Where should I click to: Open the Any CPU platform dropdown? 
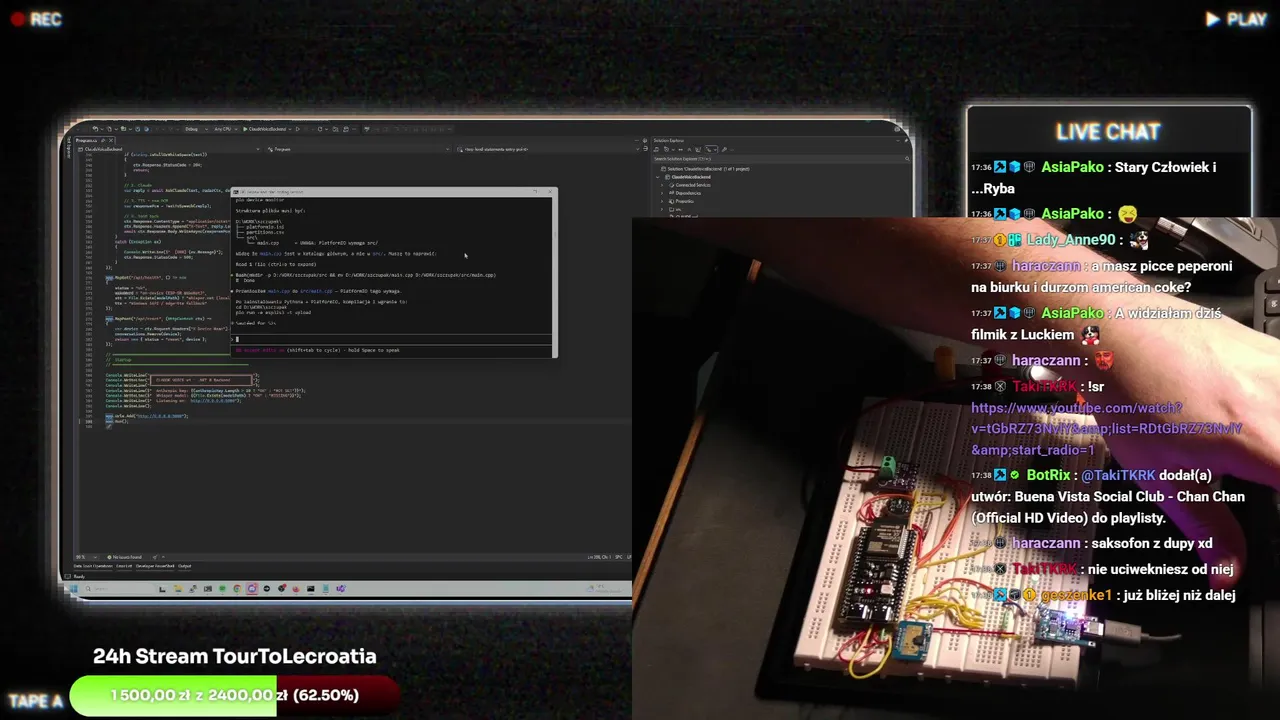(224, 129)
